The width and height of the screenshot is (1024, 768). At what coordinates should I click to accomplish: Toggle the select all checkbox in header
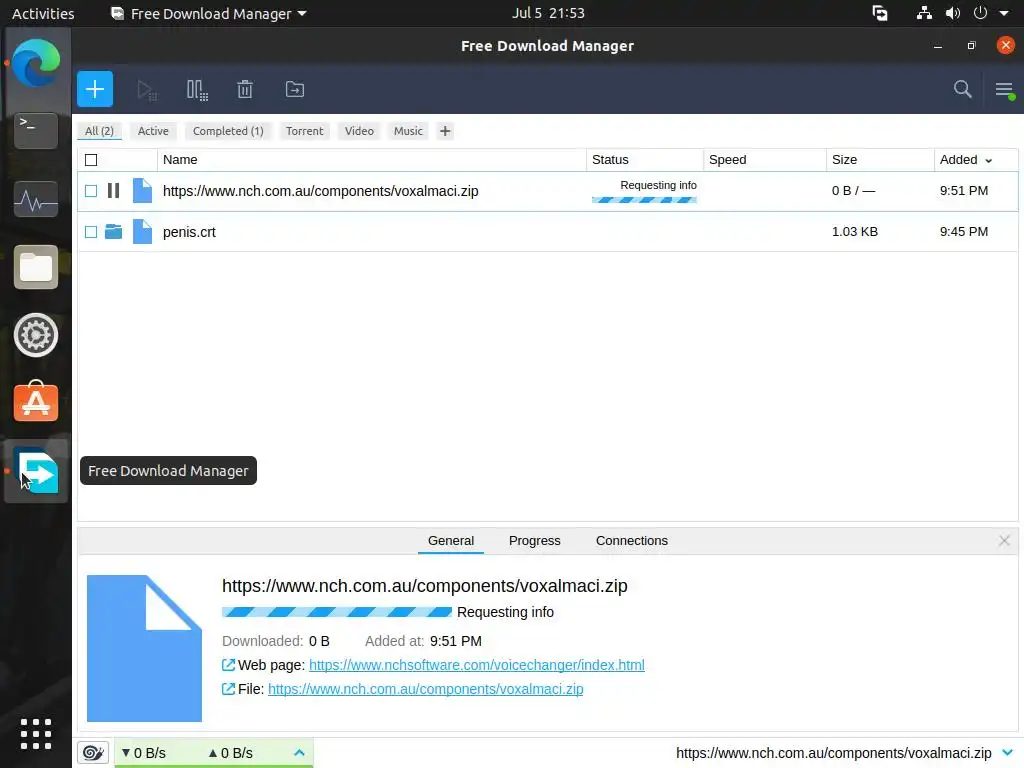click(91, 160)
